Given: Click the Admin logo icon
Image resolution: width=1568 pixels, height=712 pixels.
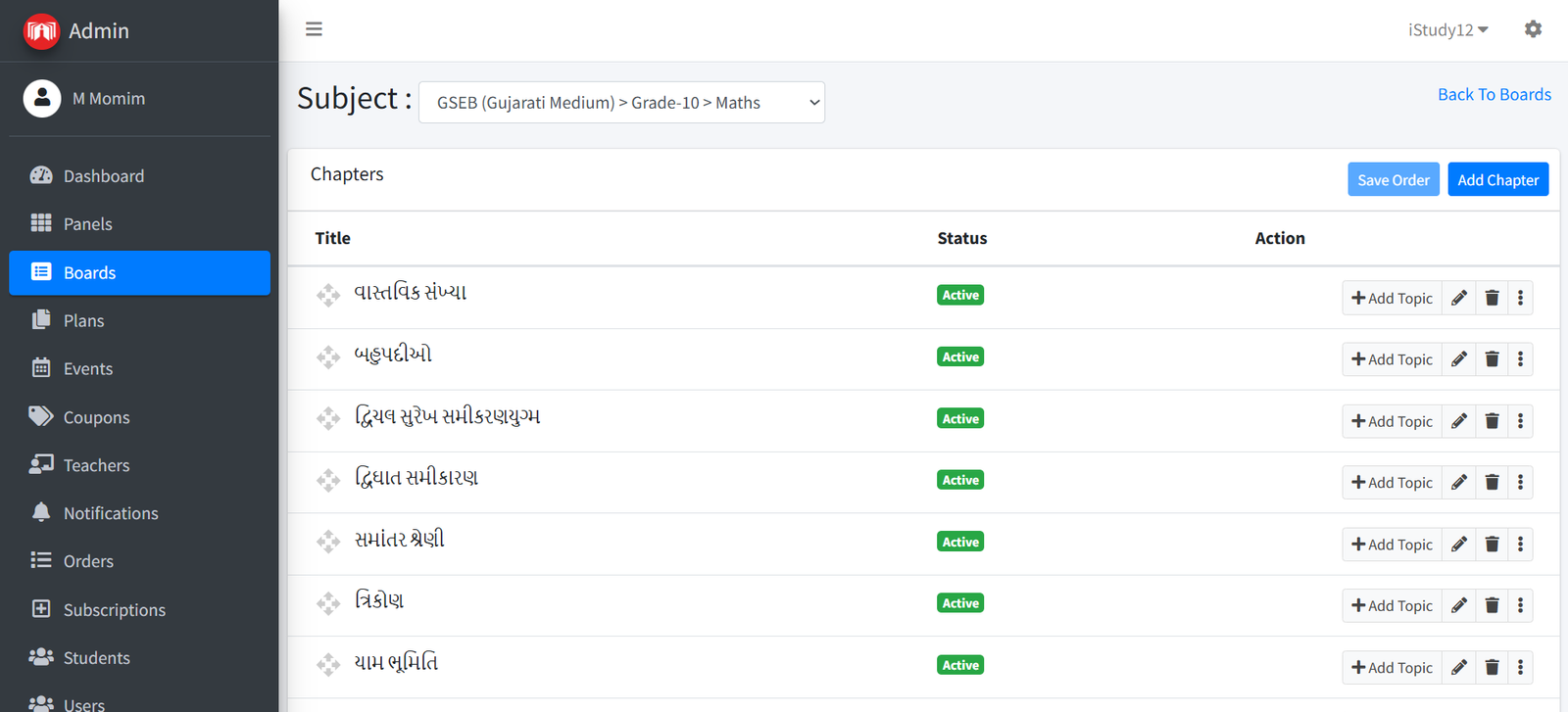Looking at the screenshot, I should tap(41, 31).
